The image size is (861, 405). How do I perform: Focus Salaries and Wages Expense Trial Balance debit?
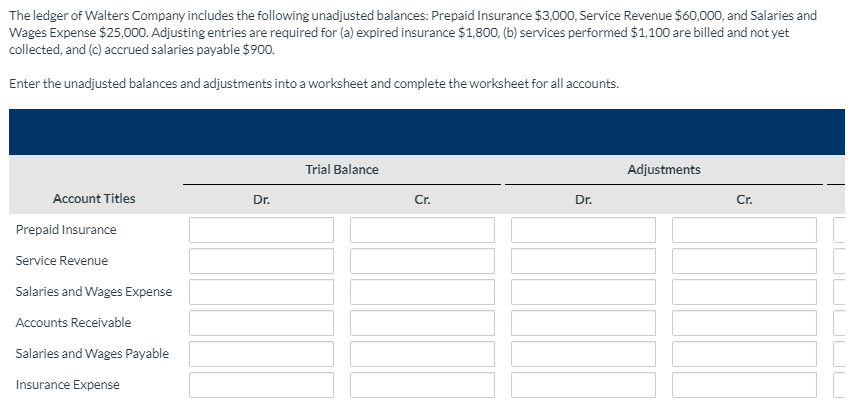[x=261, y=292]
